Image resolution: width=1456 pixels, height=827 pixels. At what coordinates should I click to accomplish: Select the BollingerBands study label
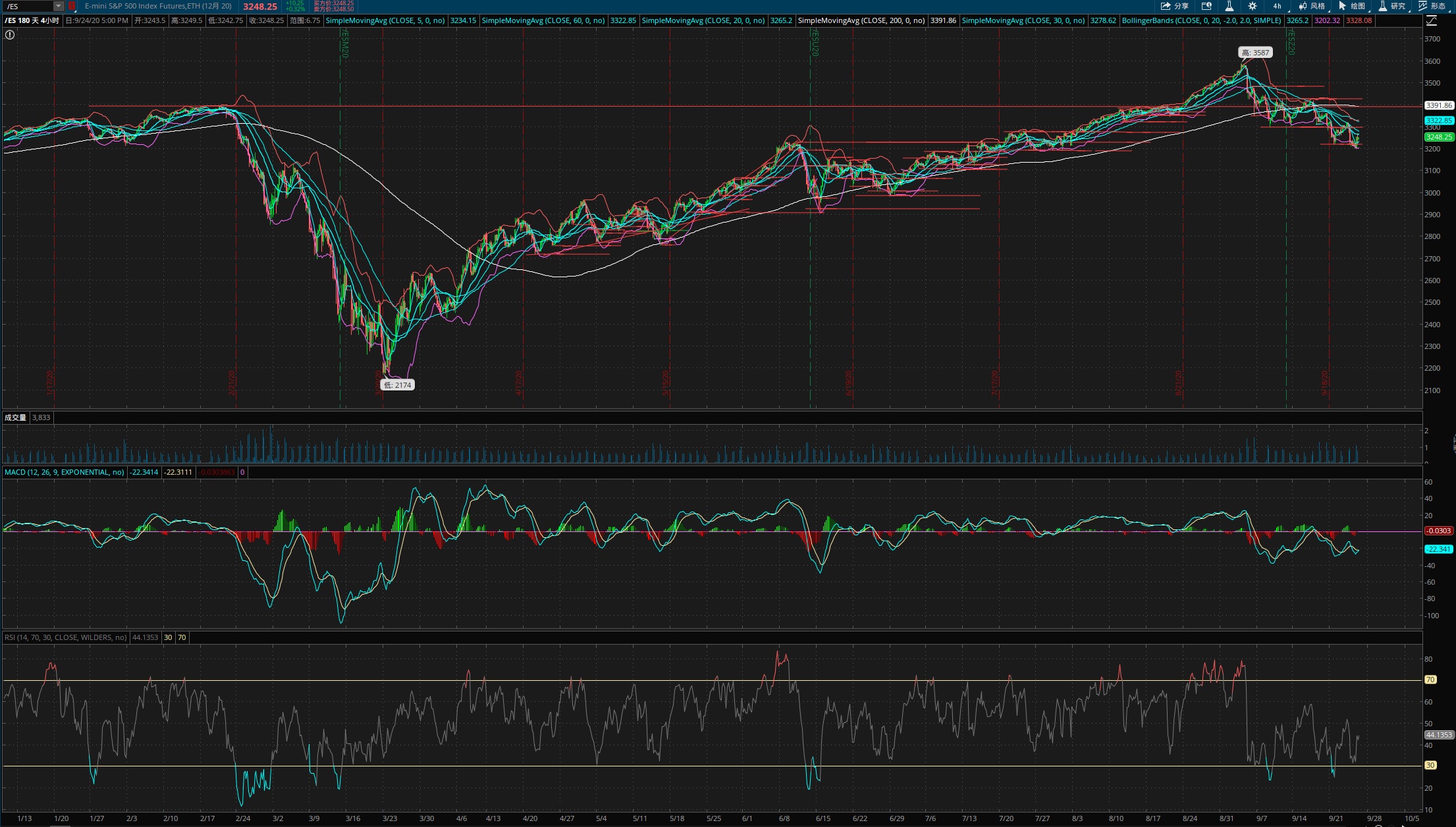(1201, 20)
